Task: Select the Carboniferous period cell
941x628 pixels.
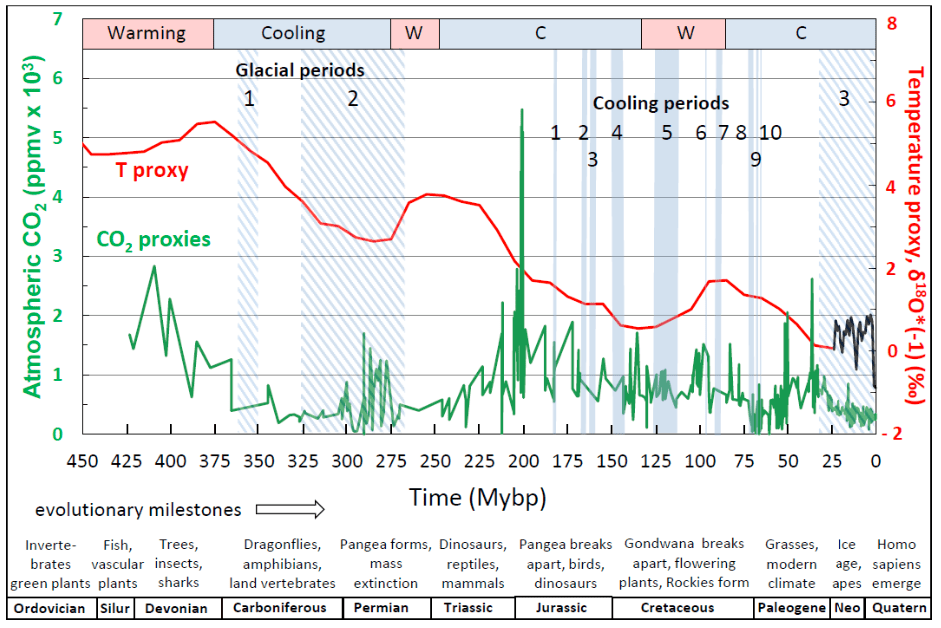Action: coord(282,608)
